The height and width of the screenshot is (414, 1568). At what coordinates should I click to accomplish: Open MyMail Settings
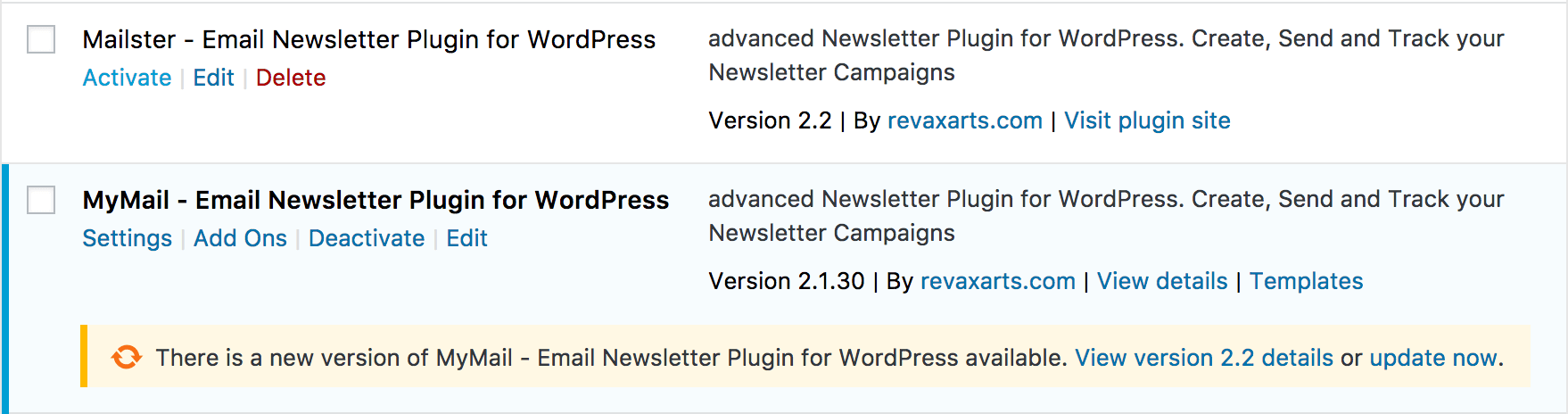(x=127, y=238)
